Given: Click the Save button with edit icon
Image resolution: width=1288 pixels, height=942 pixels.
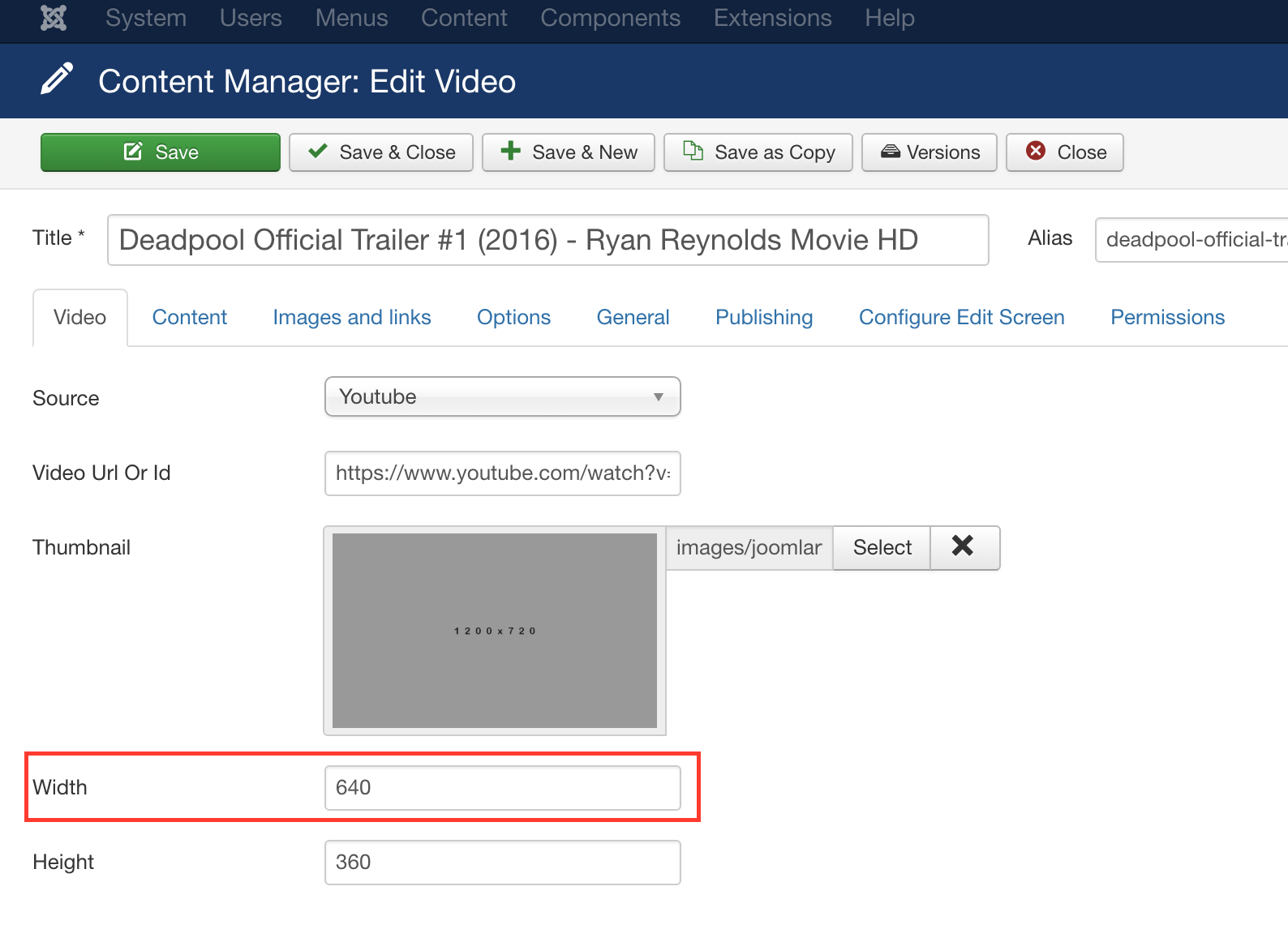Looking at the screenshot, I should [161, 152].
